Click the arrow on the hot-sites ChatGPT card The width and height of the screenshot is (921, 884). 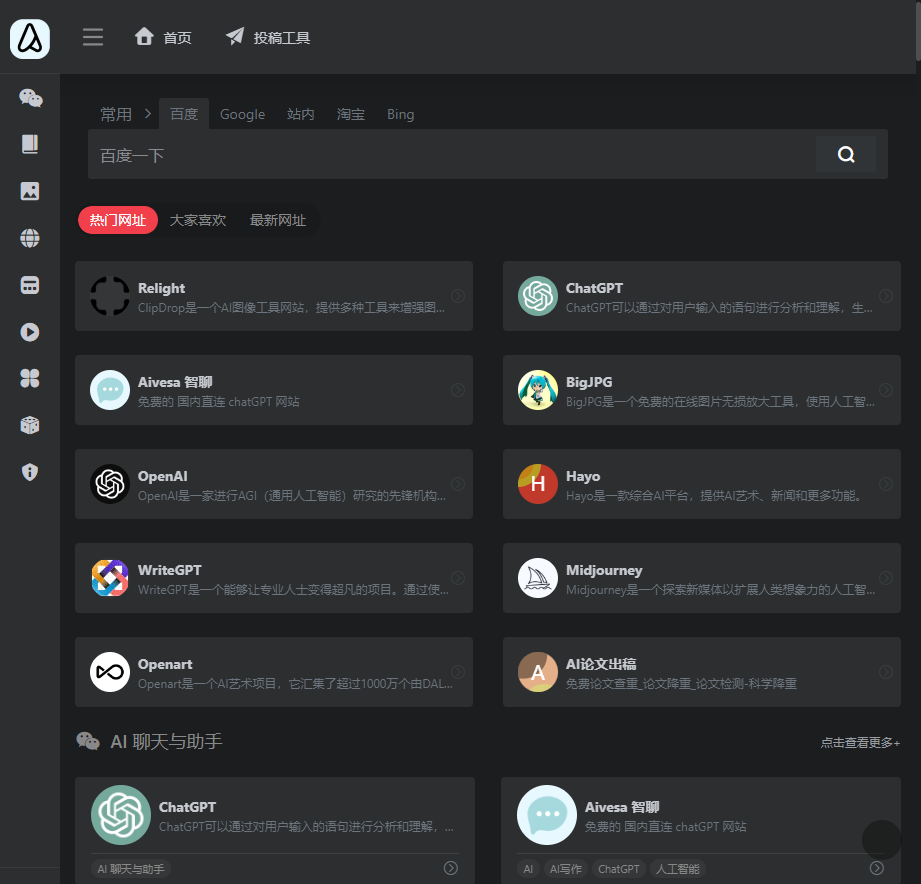click(x=886, y=296)
